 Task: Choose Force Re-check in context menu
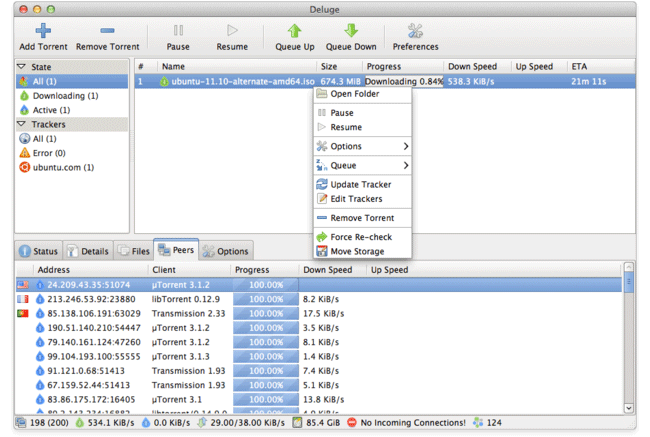tap(363, 237)
